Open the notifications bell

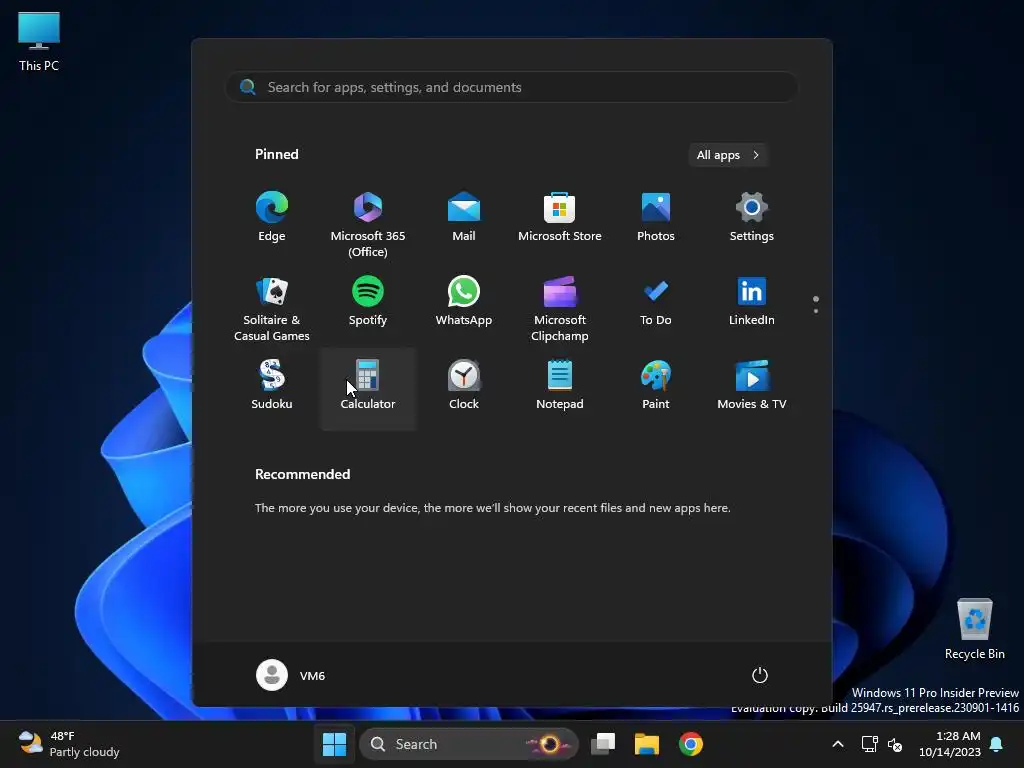coord(997,744)
